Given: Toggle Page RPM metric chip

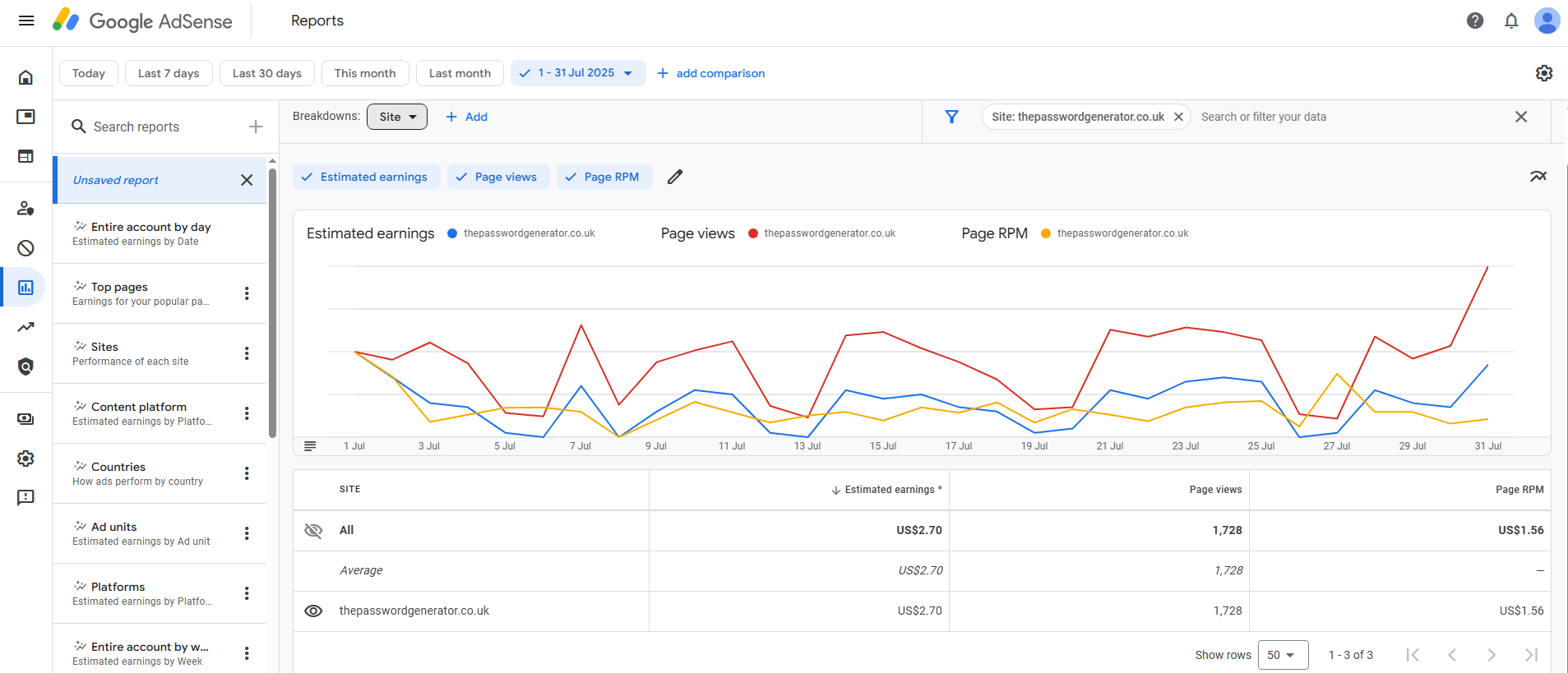Looking at the screenshot, I should click(x=604, y=177).
